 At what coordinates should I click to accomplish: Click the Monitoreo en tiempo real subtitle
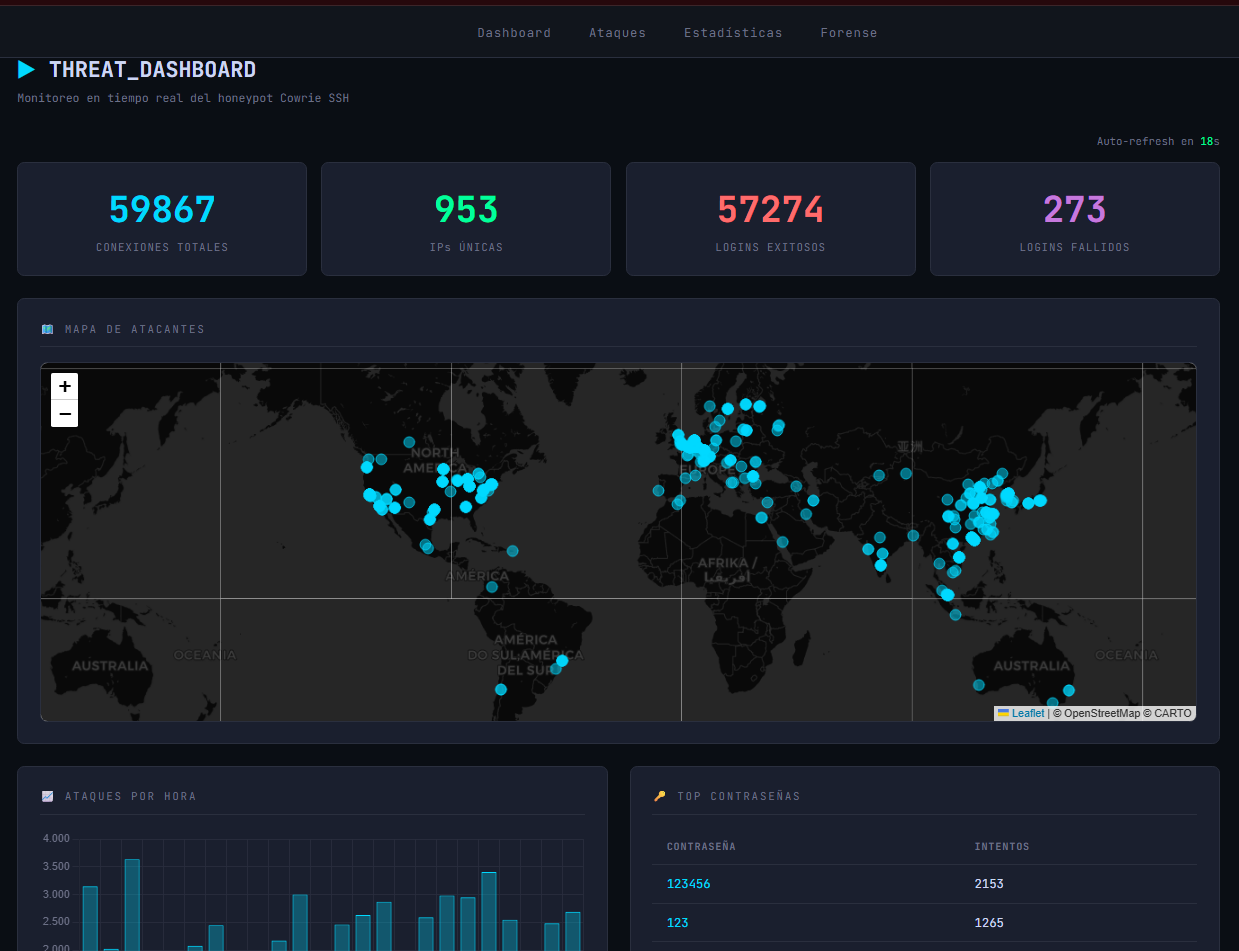click(x=183, y=98)
